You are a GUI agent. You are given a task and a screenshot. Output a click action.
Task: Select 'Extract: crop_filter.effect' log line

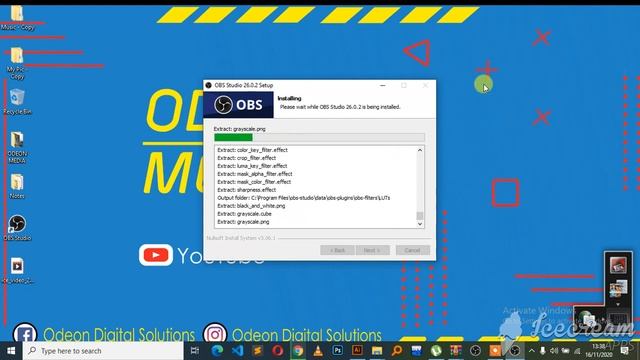247,158
